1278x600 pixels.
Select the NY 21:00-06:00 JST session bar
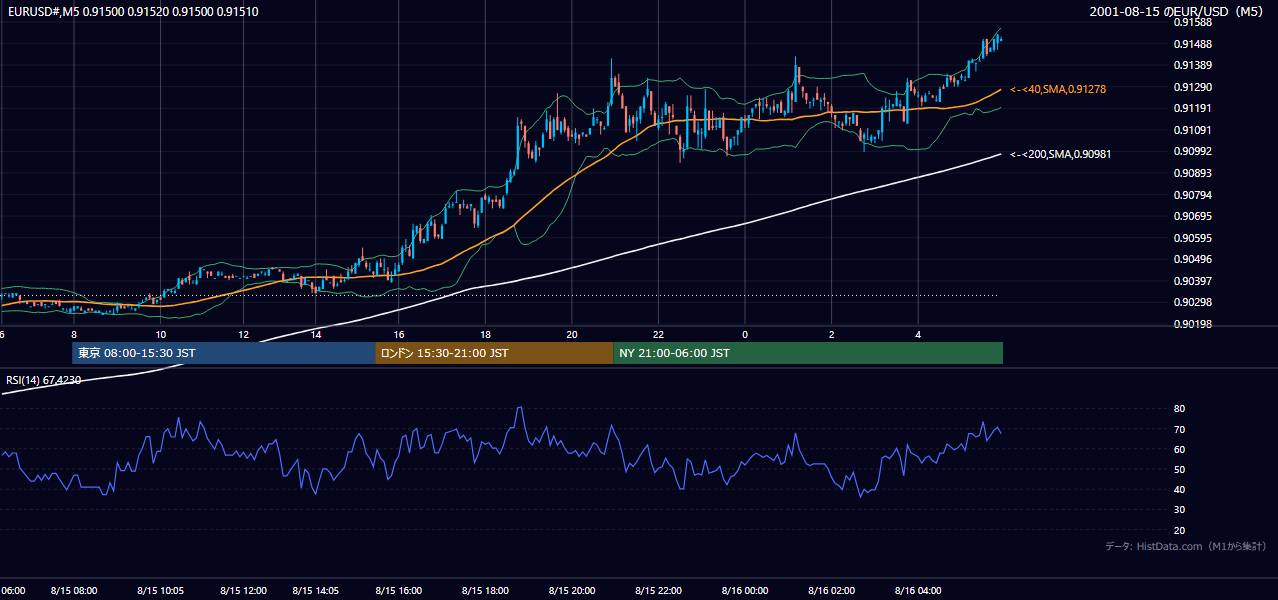click(x=808, y=353)
